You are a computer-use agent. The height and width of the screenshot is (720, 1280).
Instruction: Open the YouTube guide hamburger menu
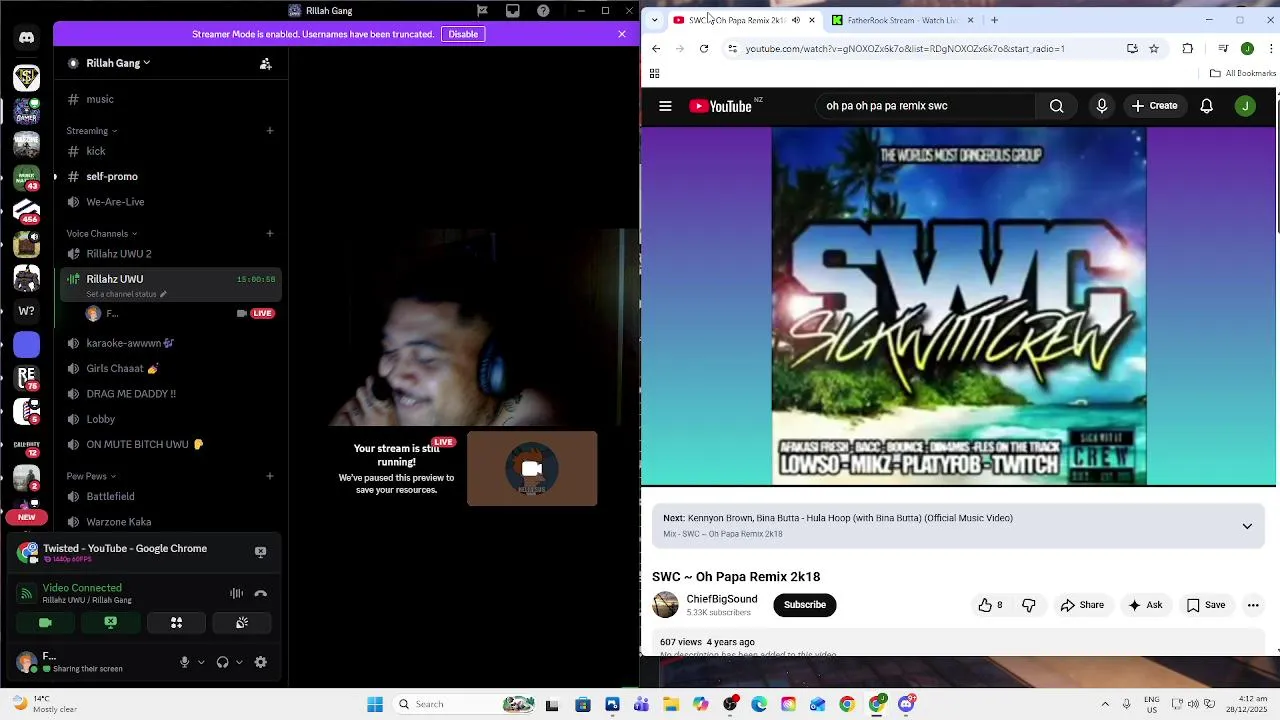coord(665,106)
